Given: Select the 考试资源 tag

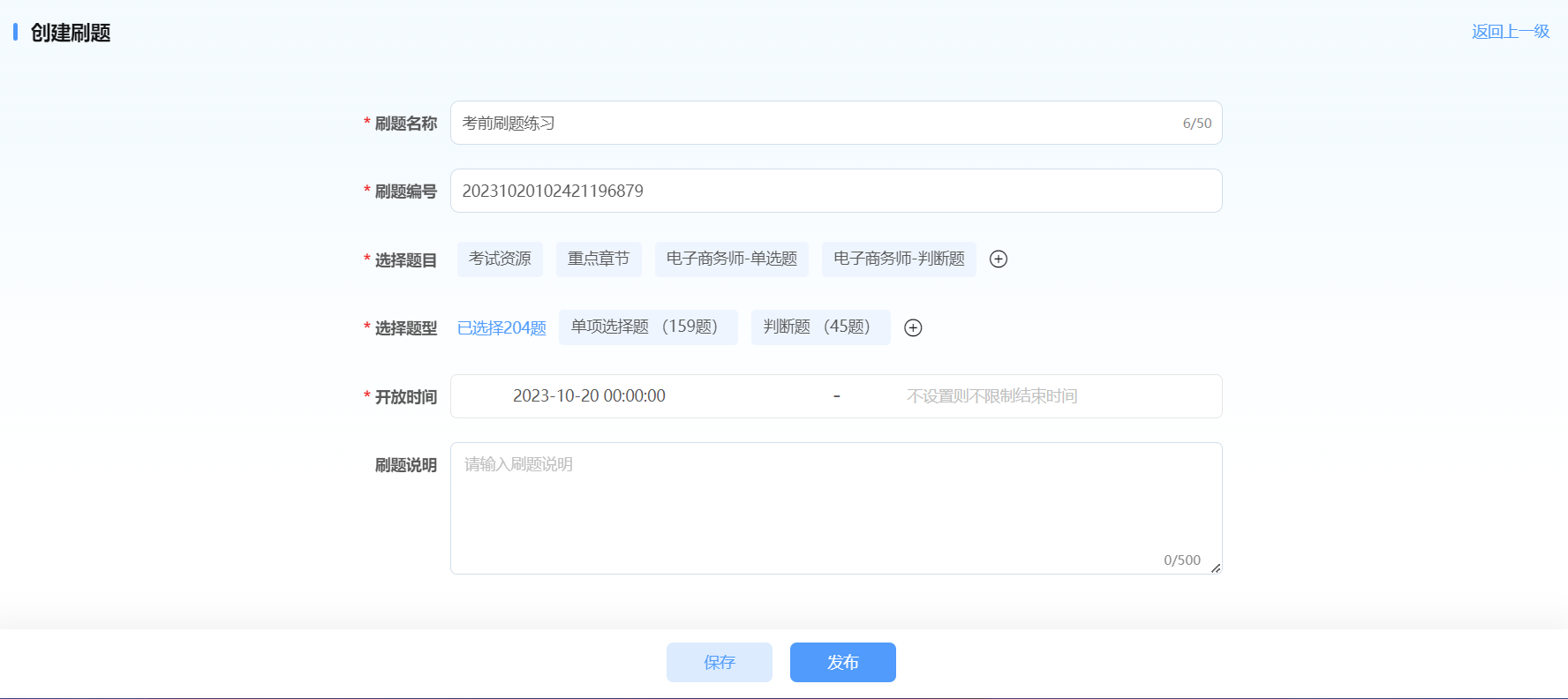Looking at the screenshot, I should click(x=500, y=259).
